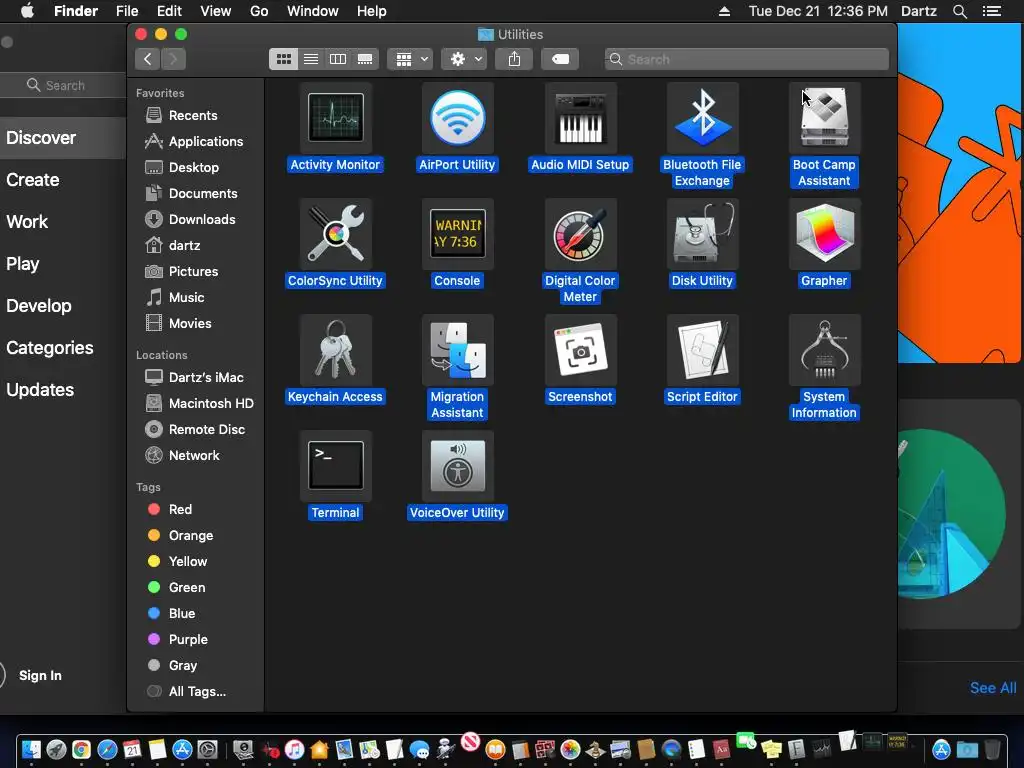The width and height of the screenshot is (1024, 768).
Task: Open All Tags… in sidebar
Action: [186, 692]
